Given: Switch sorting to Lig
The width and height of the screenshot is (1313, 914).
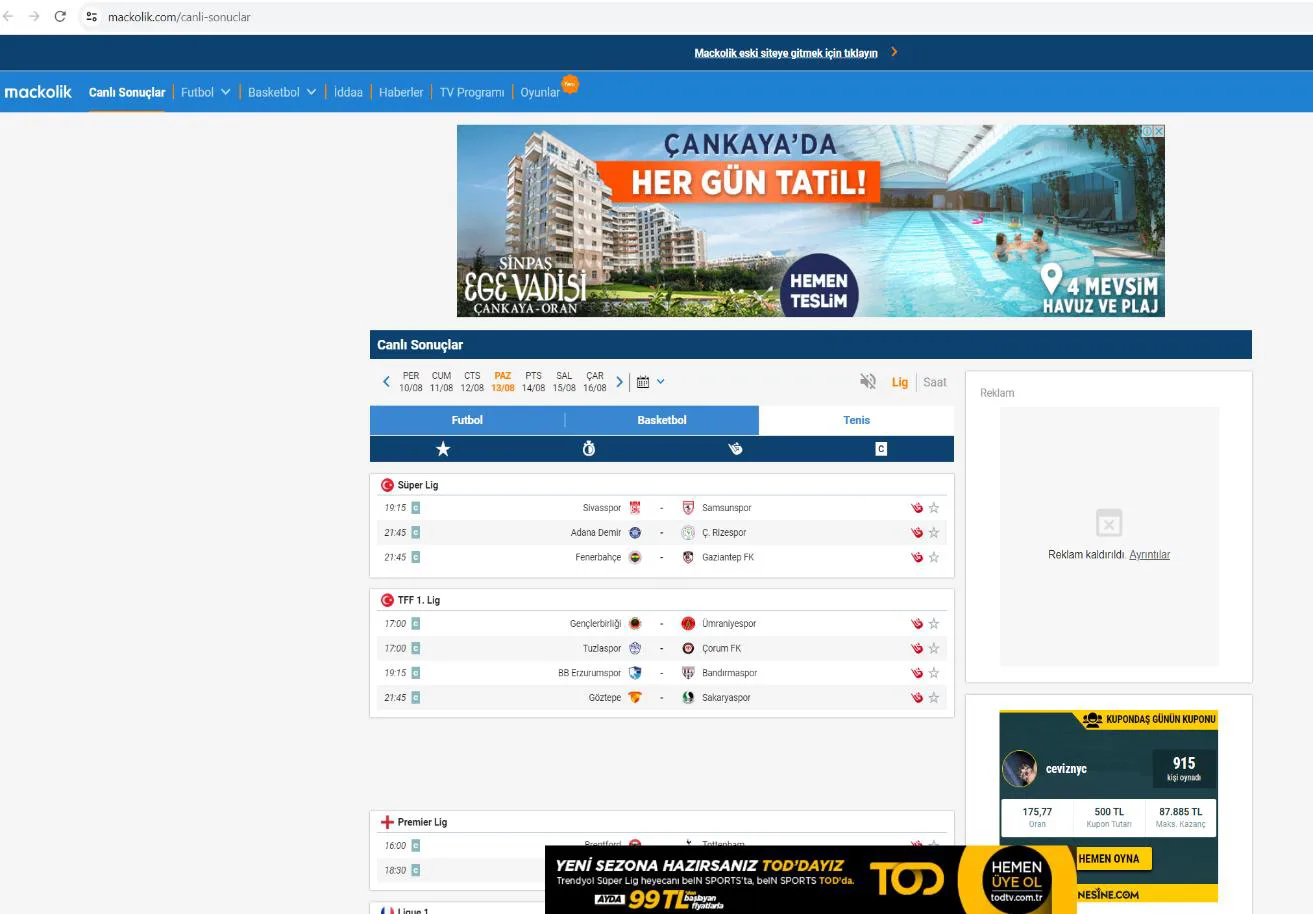Looking at the screenshot, I should click(900, 382).
